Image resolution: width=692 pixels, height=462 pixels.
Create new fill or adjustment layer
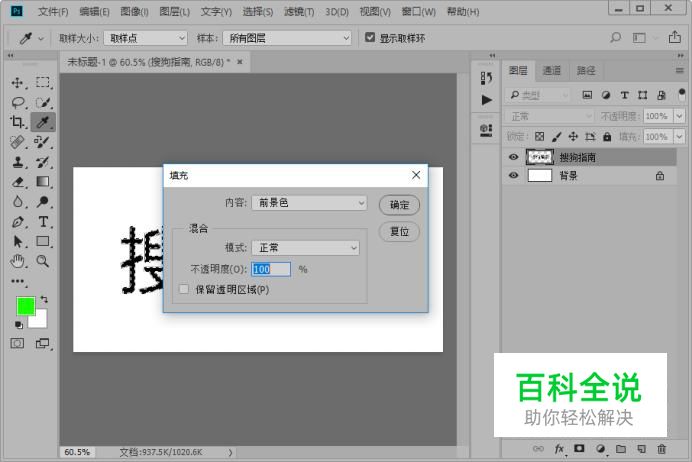600,449
